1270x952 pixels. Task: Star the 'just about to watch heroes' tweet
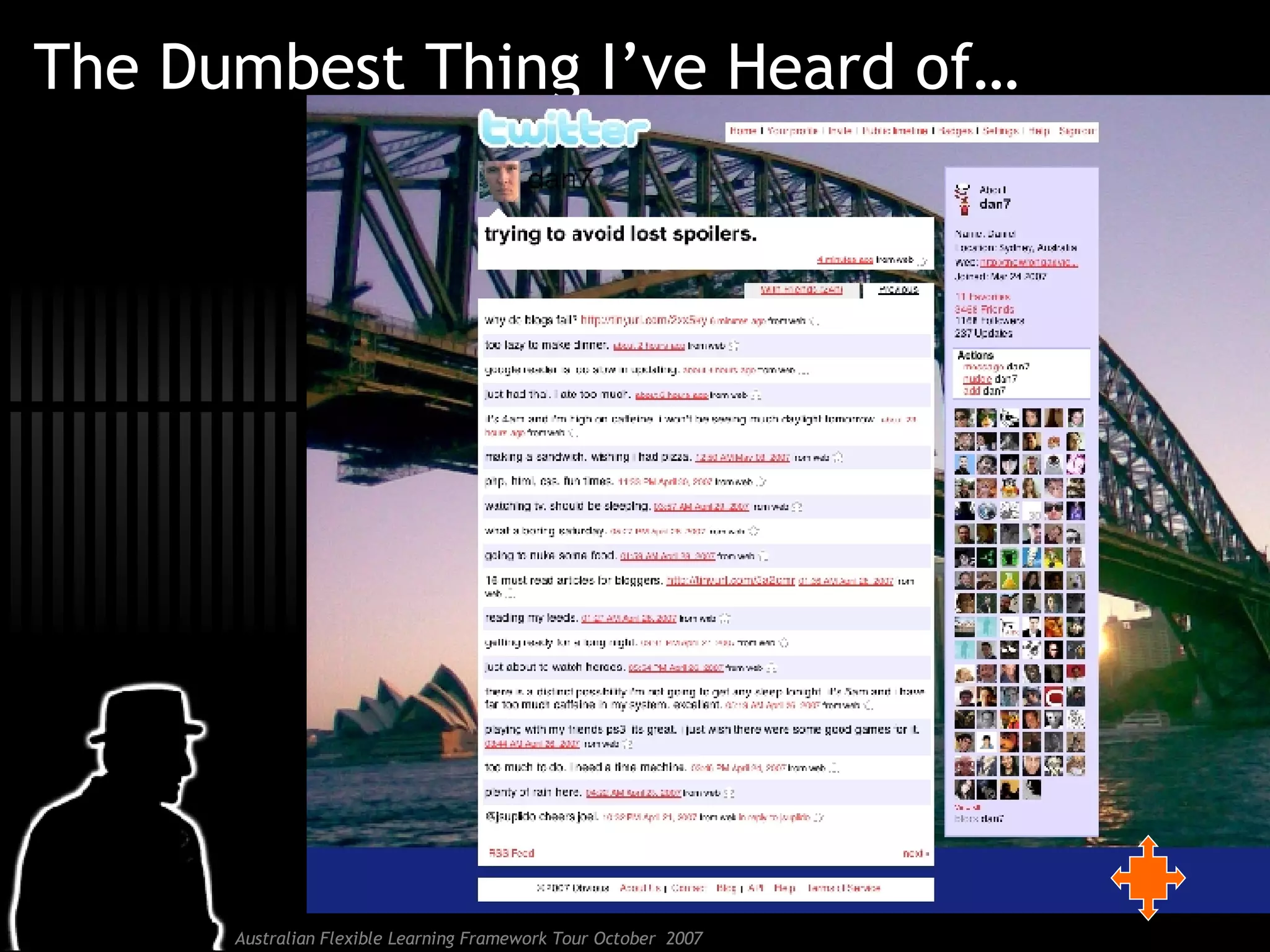[x=771, y=668]
